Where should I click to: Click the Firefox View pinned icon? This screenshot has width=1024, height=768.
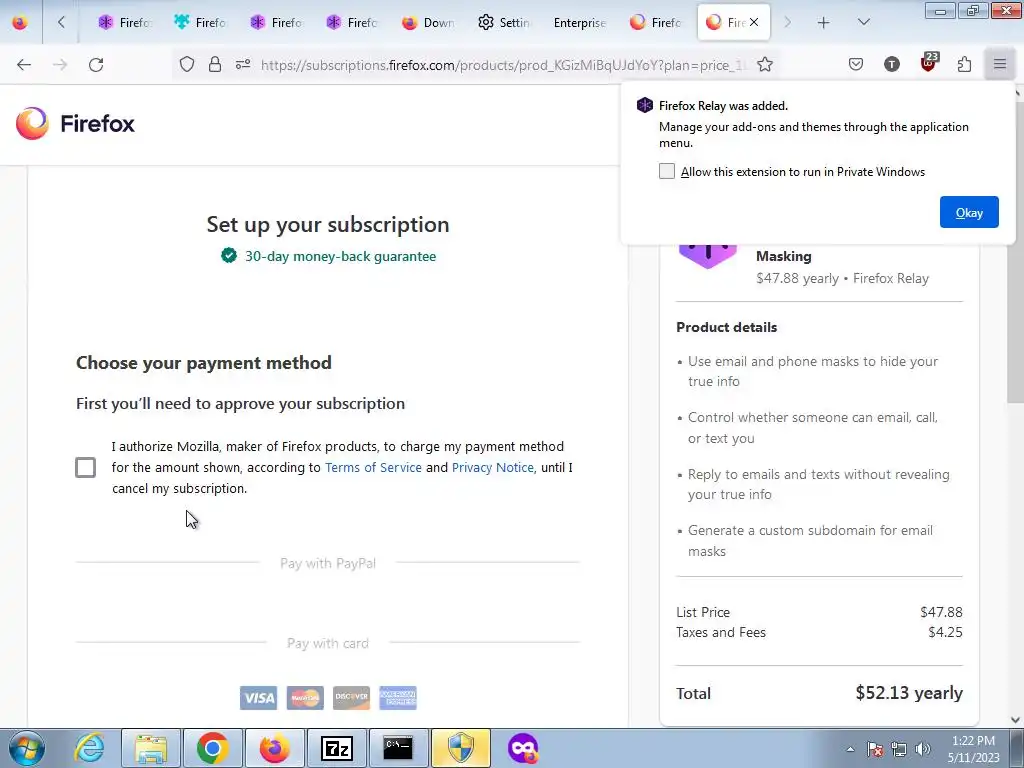(20, 22)
